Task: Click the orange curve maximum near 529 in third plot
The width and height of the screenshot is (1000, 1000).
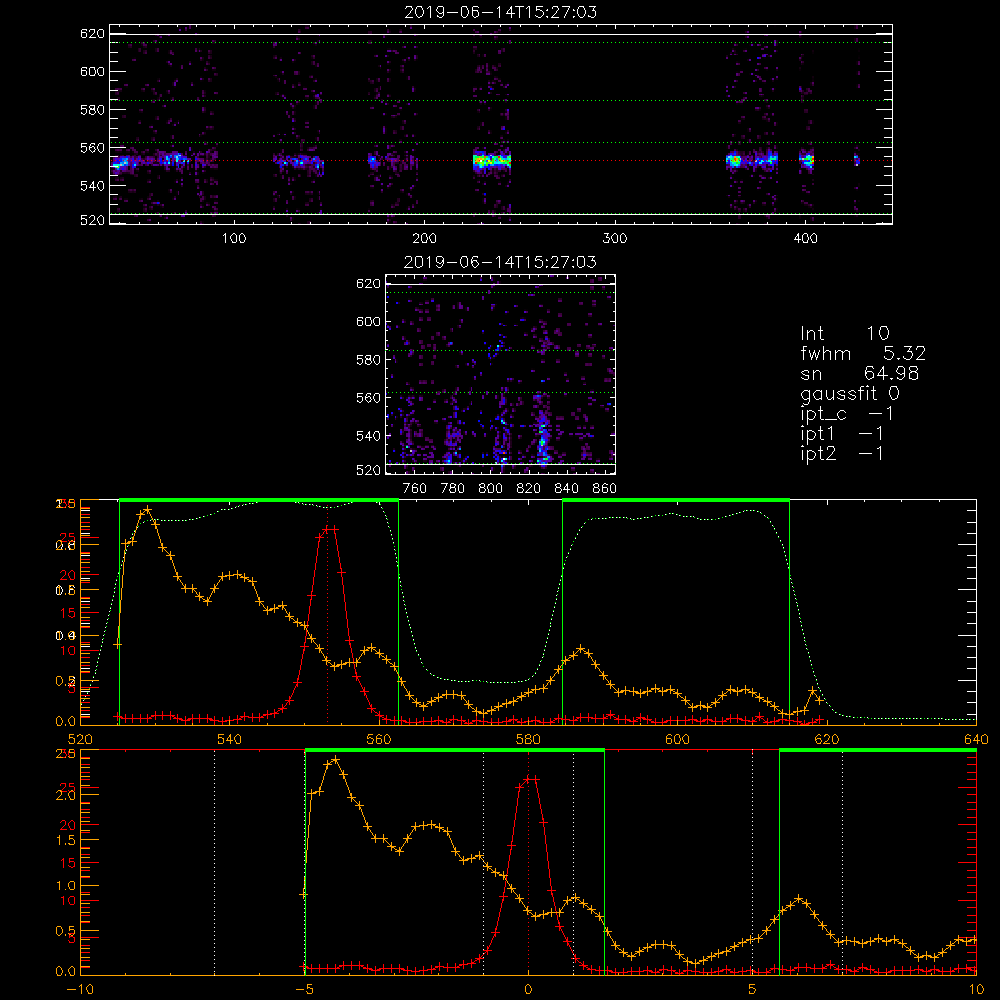Action: pos(147,510)
